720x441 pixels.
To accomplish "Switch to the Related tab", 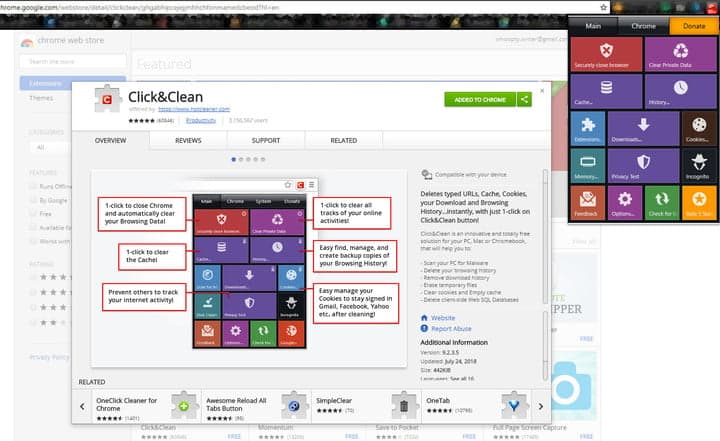I will [x=343, y=140].
